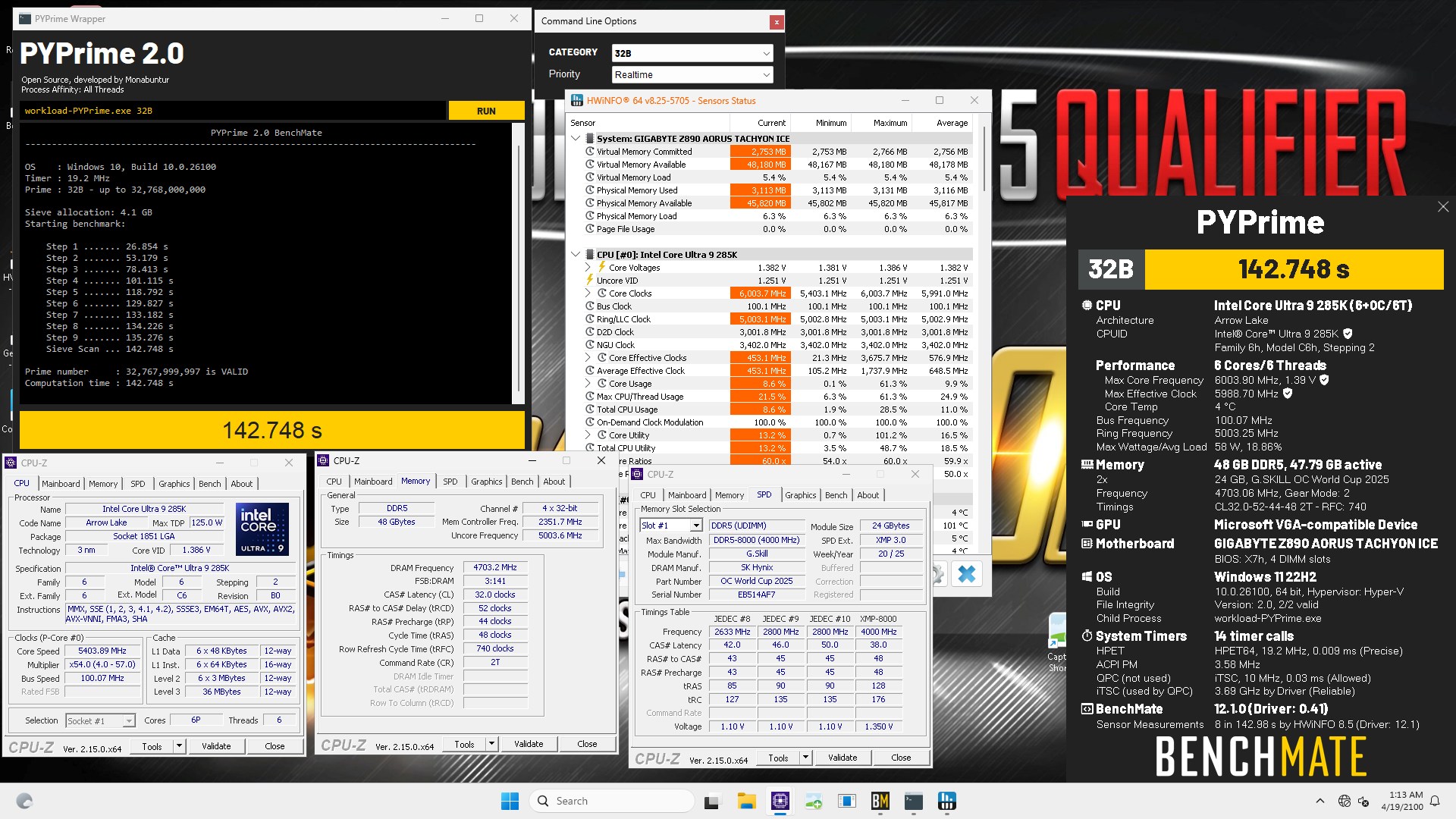
Task: Click the Windows OS section icon in BenchMate
Action: [x=1087, y=577]
